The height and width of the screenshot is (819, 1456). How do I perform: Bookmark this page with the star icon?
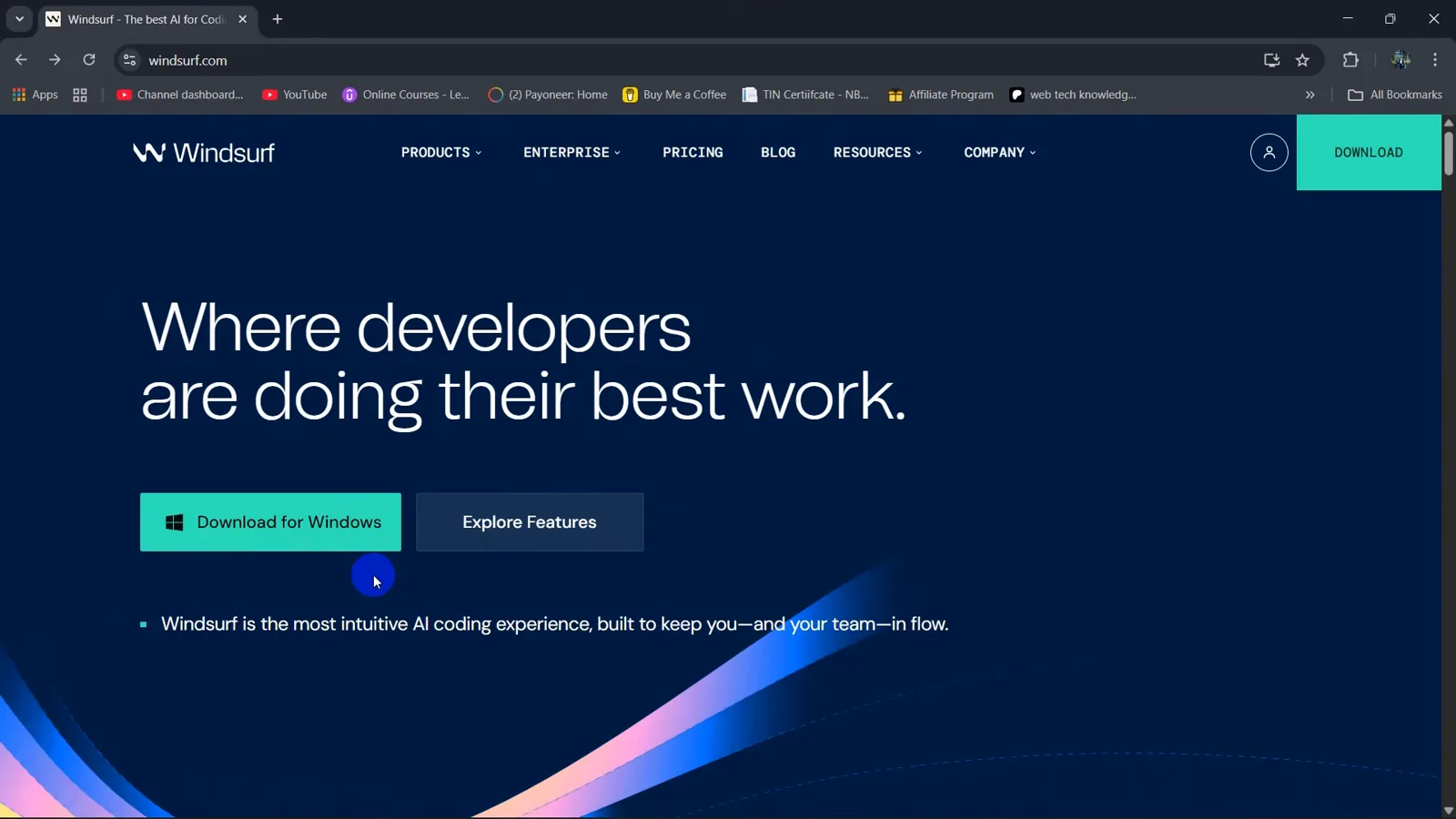pos(1302,60)
